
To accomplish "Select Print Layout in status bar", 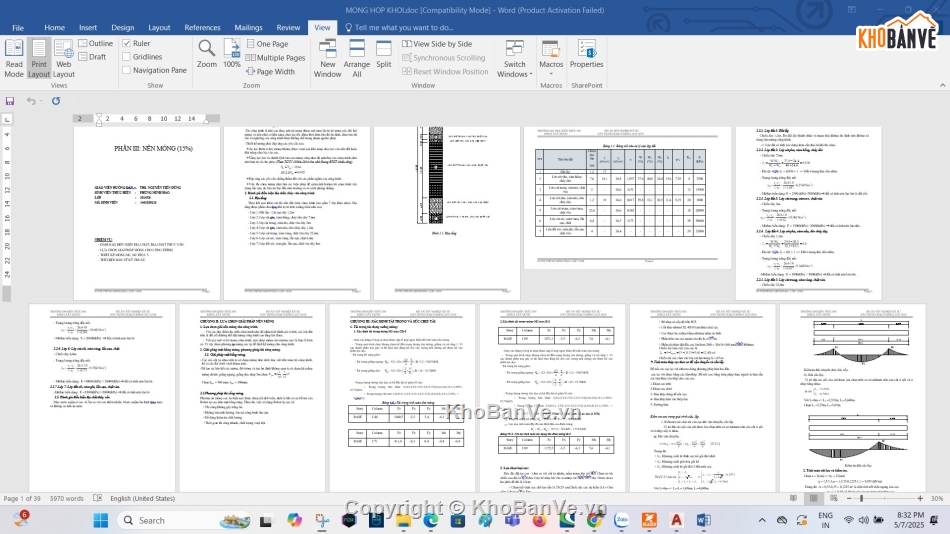I will 814,498.
